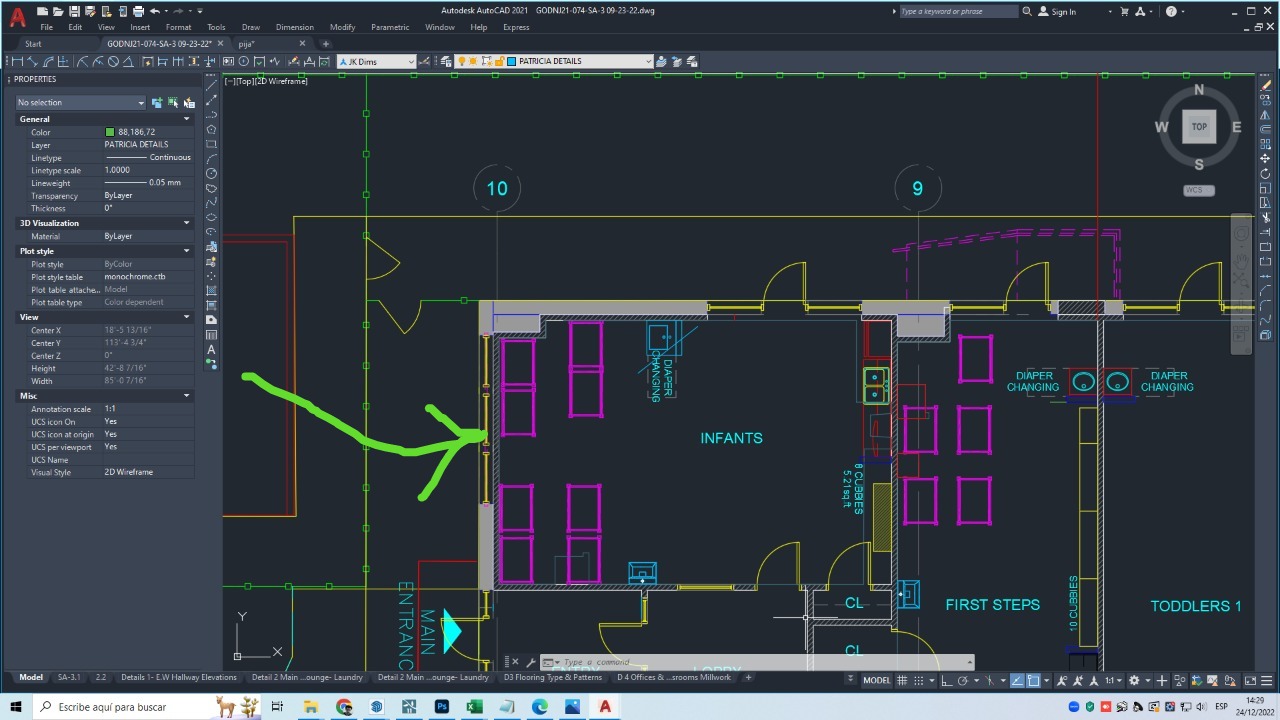Select the Multiline Text tool icon
Screen dimensions: 1280x720
click(212, 350)
